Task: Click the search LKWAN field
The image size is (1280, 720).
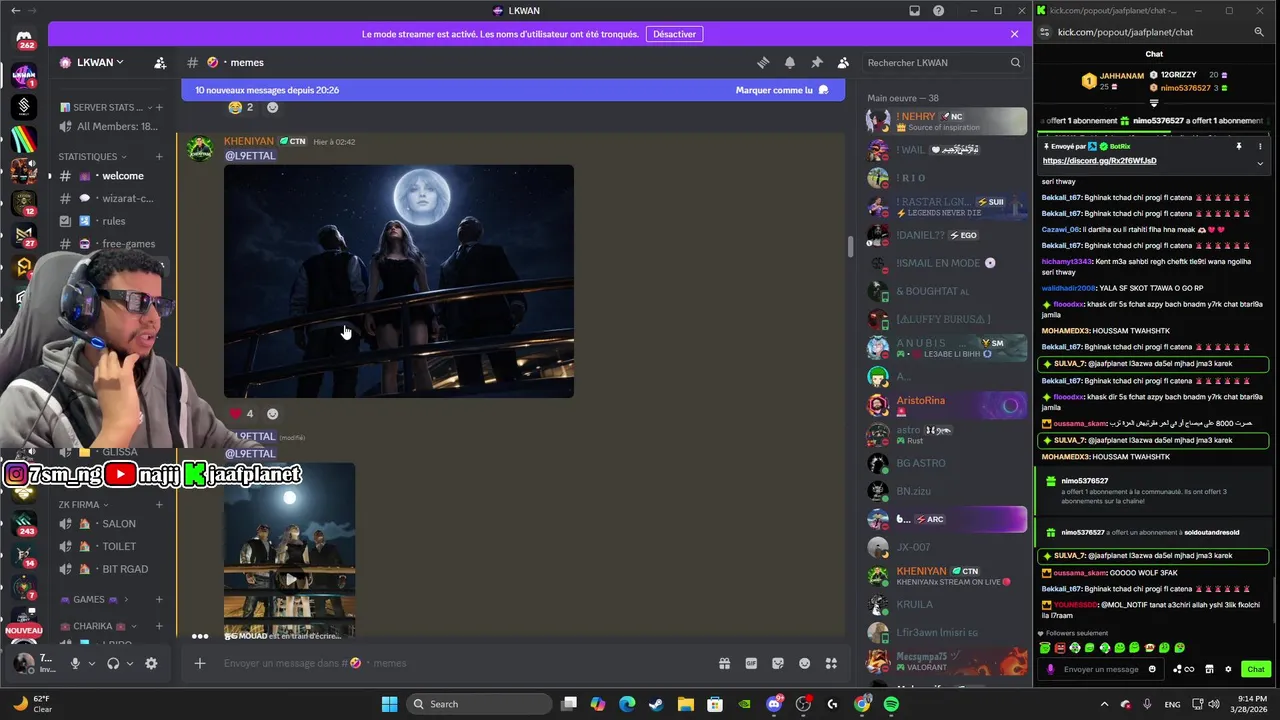Action: click(x=944, y=62)
